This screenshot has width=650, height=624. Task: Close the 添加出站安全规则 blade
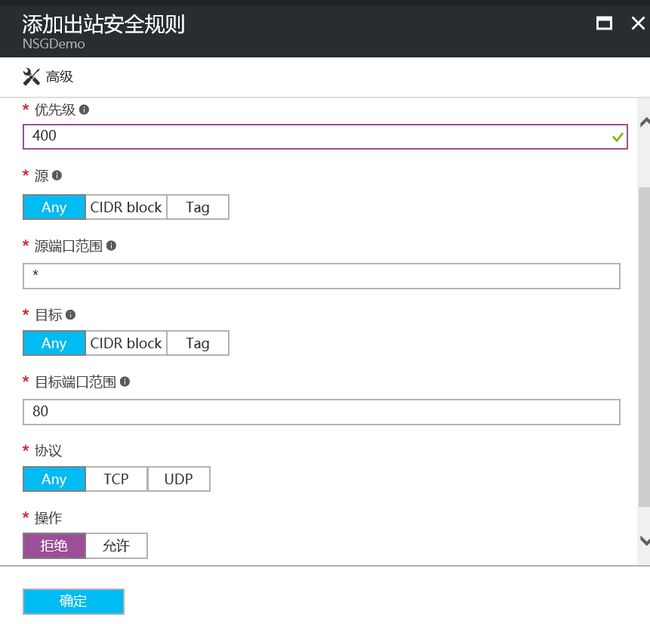click(x=638, y=23)
